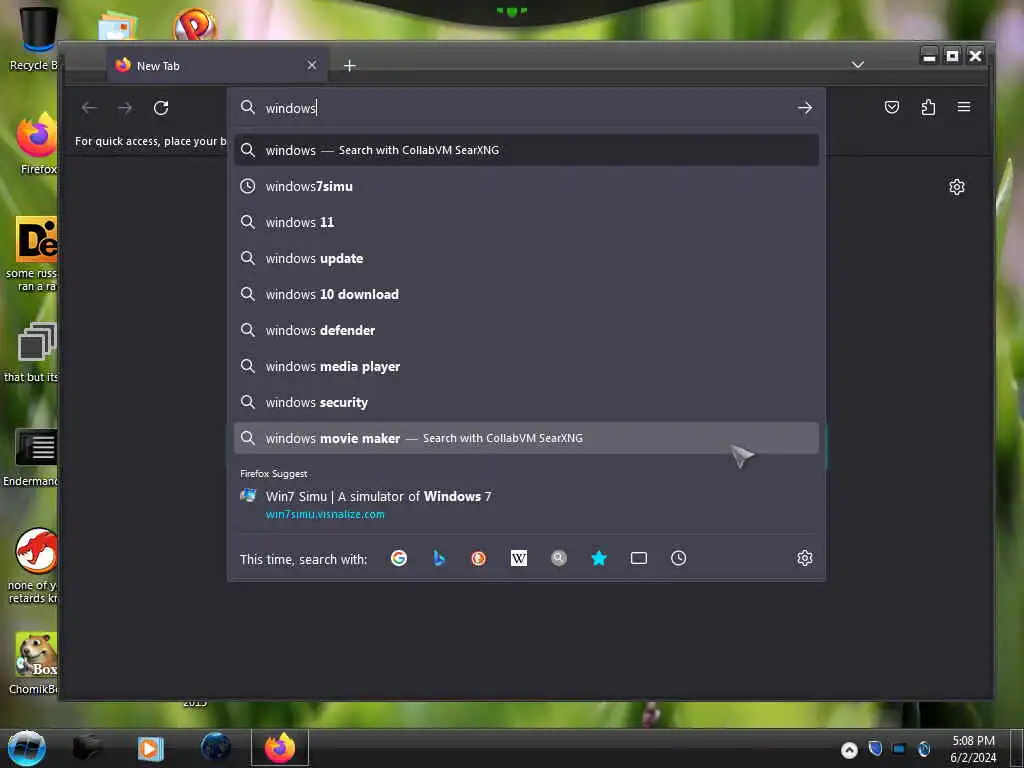Select the Firefox desktop shortcut
The height and width of the screenshot is (768, 1024).
point(37,143)
